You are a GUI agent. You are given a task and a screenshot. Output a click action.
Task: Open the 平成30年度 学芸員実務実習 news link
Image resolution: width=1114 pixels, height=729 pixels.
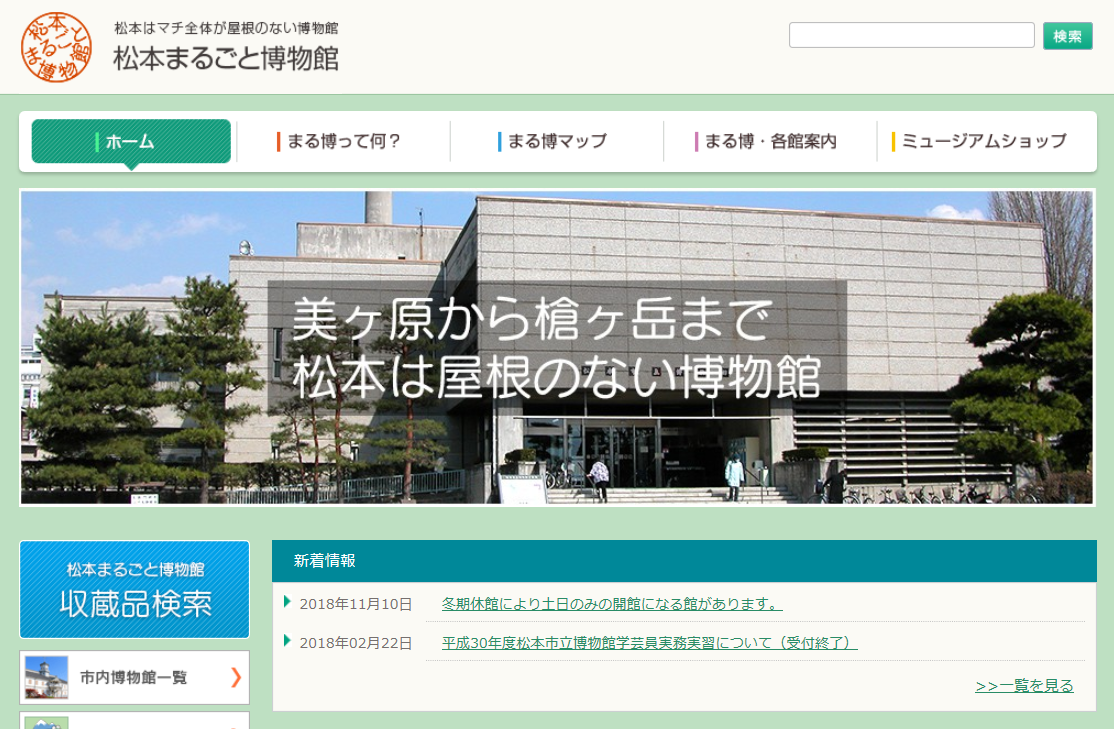tap(649, 643)
